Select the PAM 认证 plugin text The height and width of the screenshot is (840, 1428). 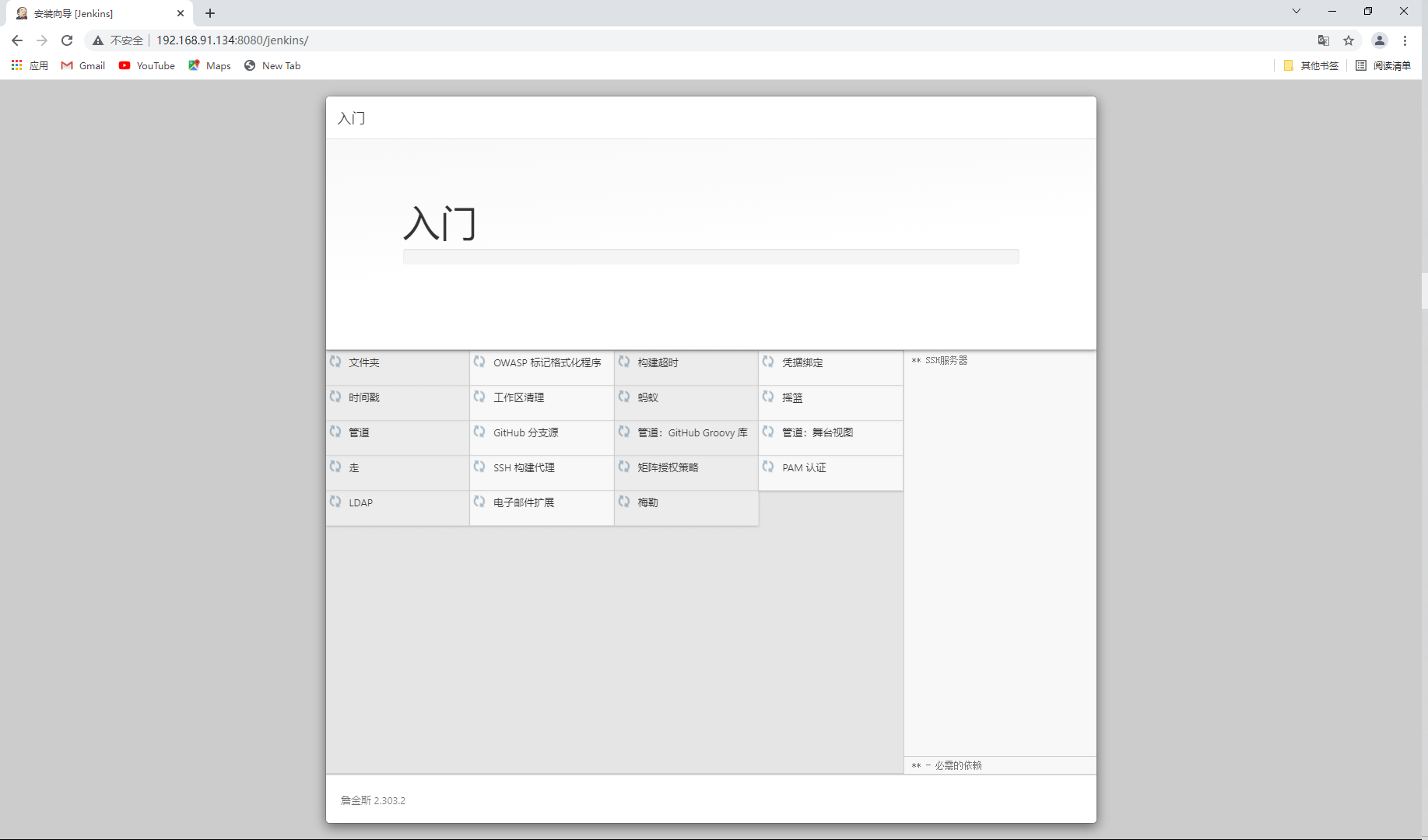tap(804, 467)
